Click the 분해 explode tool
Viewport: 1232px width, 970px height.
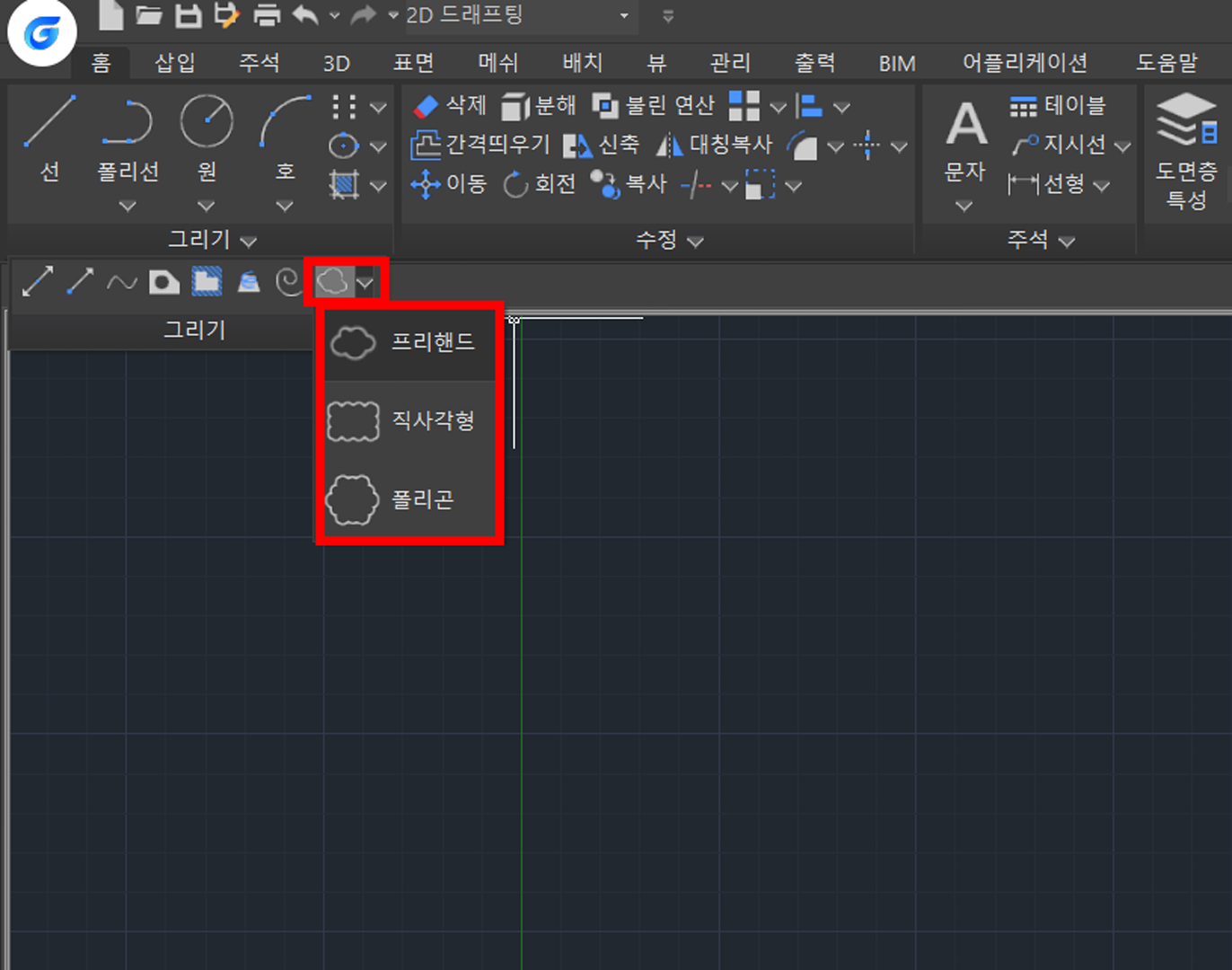click(x=538, y=106)
